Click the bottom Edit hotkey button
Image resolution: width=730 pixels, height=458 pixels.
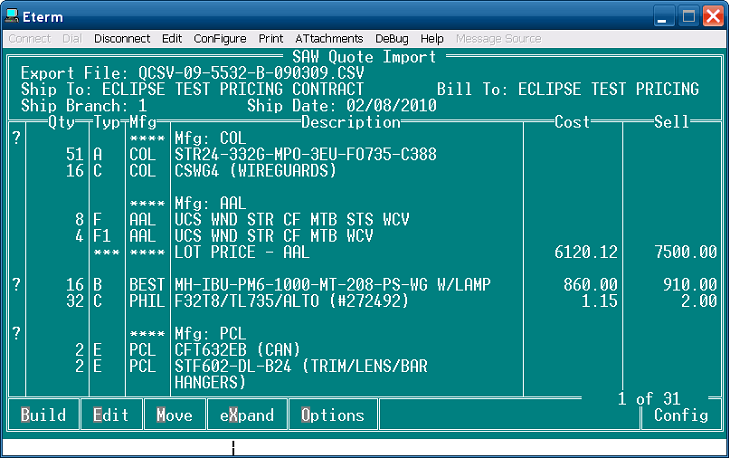point(111,414)
